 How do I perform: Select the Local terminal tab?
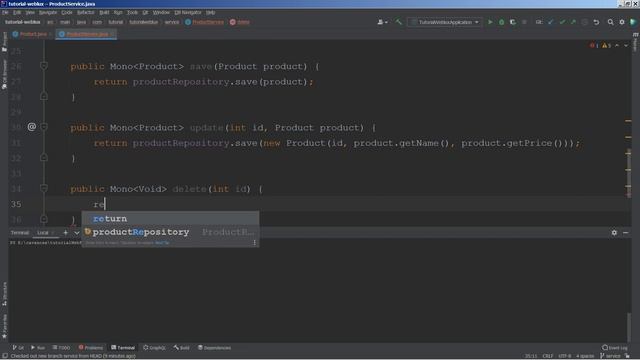pos(43,233)
